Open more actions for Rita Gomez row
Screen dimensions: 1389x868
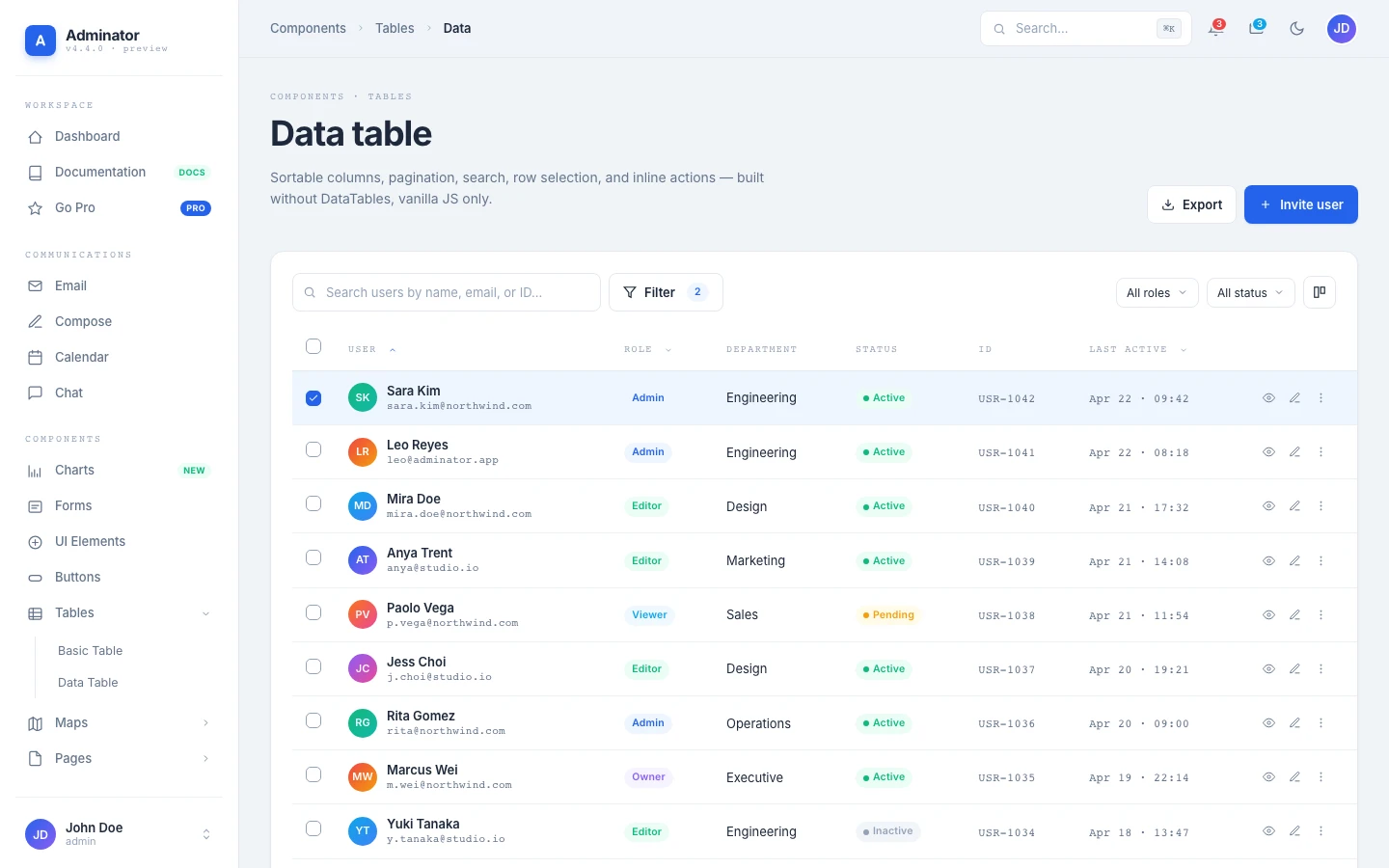click(x=1321, y=723)
